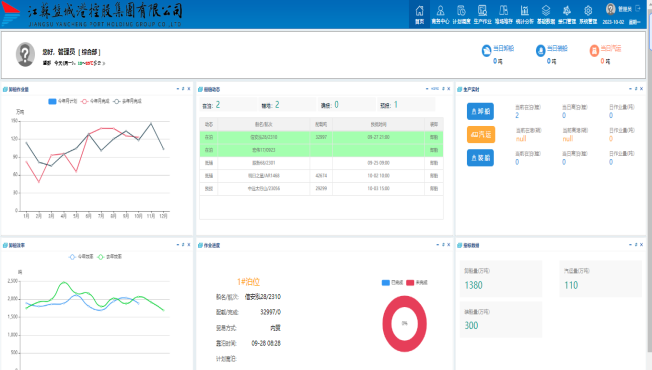
Task: Collapse the 生产实时 production panel
Action: 630,89
